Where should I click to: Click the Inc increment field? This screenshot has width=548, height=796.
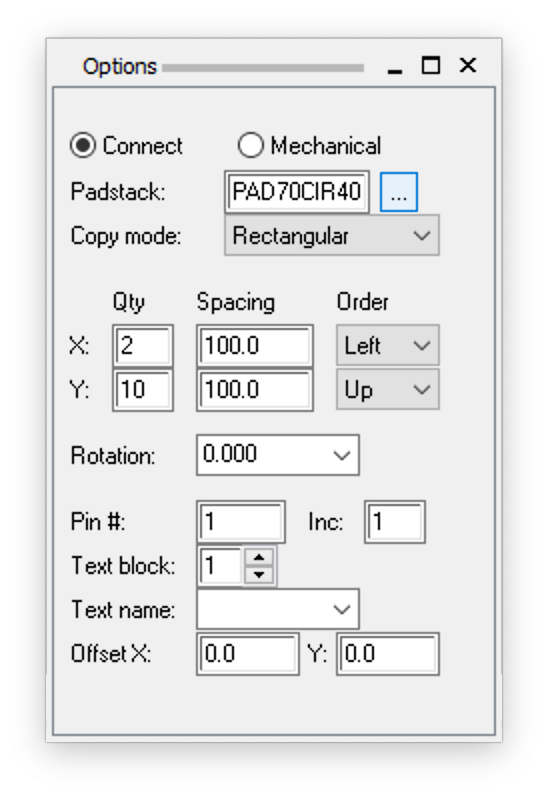pos(395,522)
